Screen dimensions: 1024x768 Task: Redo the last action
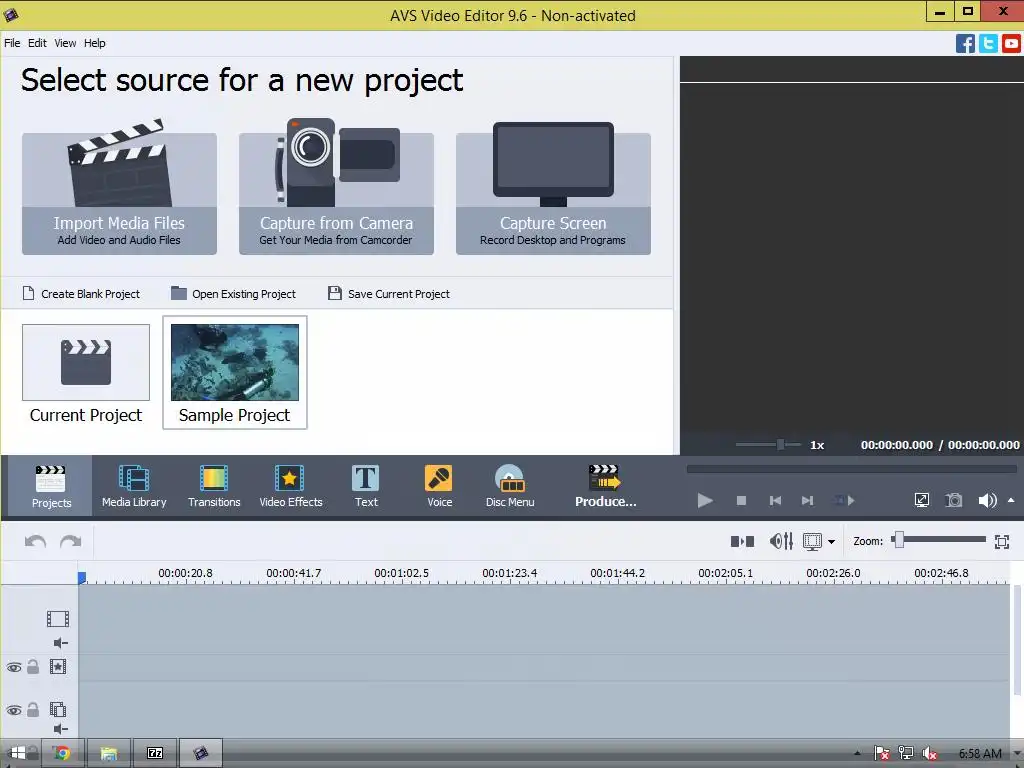[x=71, y=541]
